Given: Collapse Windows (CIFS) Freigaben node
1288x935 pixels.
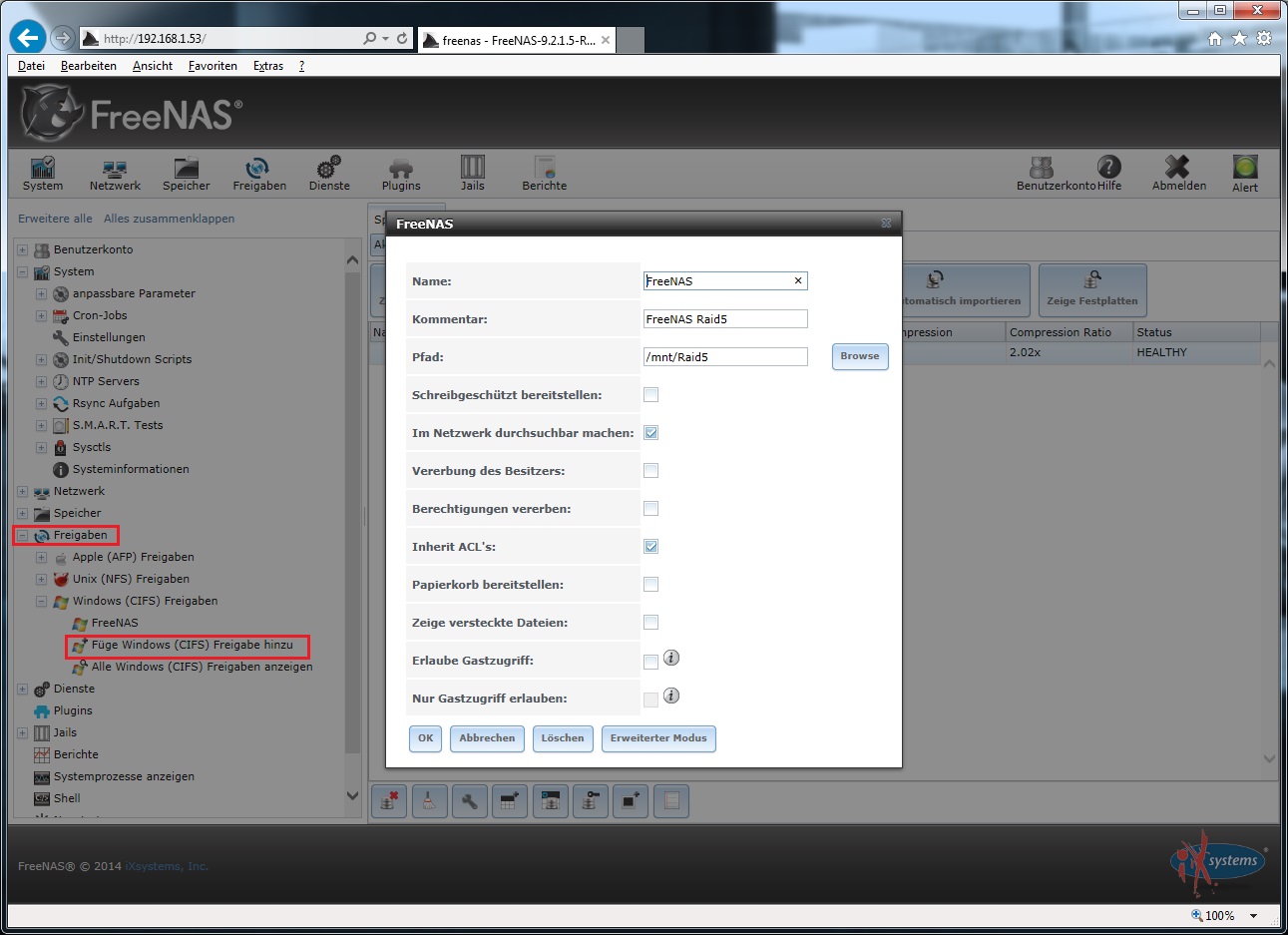Looking at the screenshot, I should 41,601.
